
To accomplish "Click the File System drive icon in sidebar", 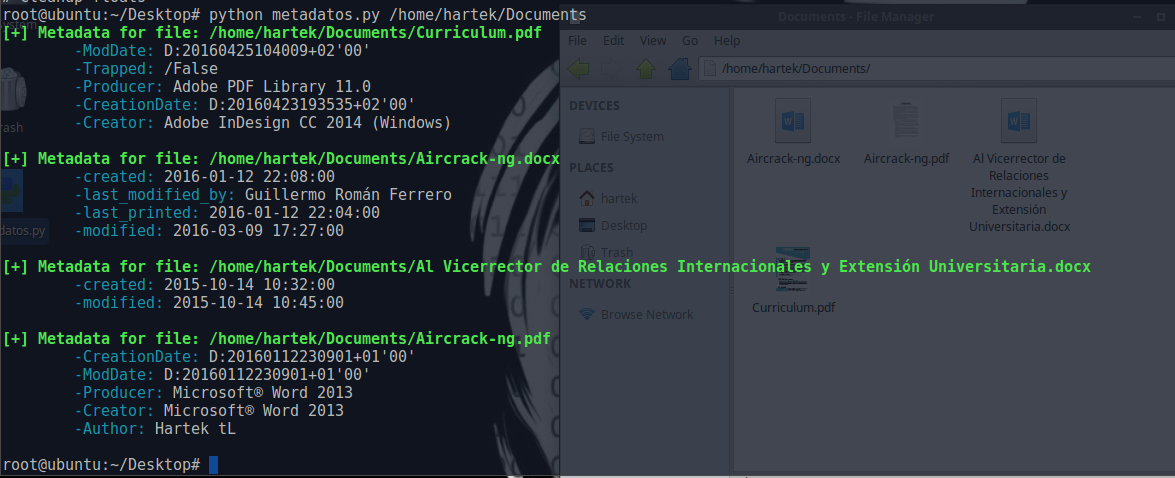I will click(588, 136).
